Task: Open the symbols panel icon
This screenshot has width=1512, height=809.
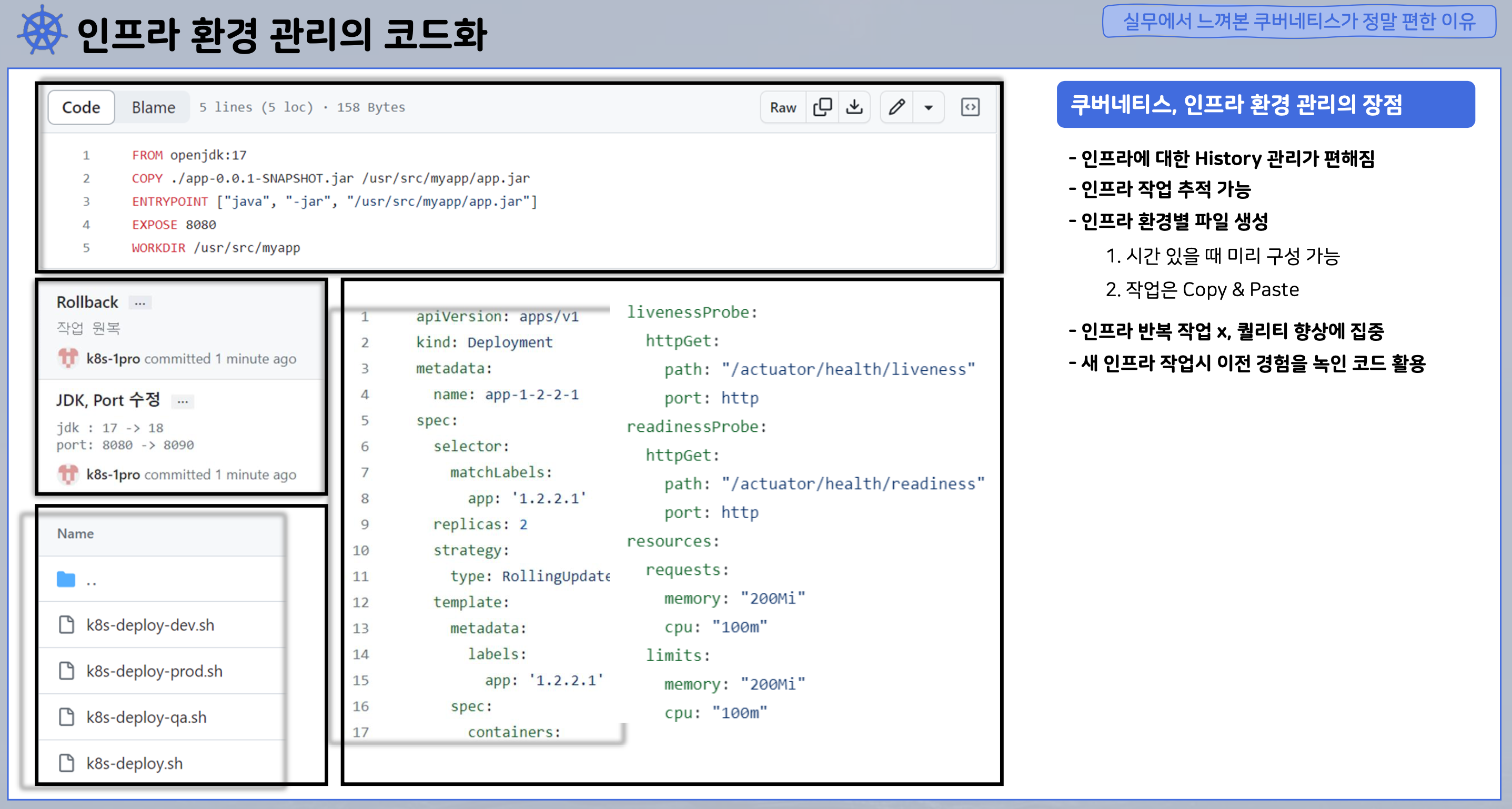Action: click(x=970, y=107)
